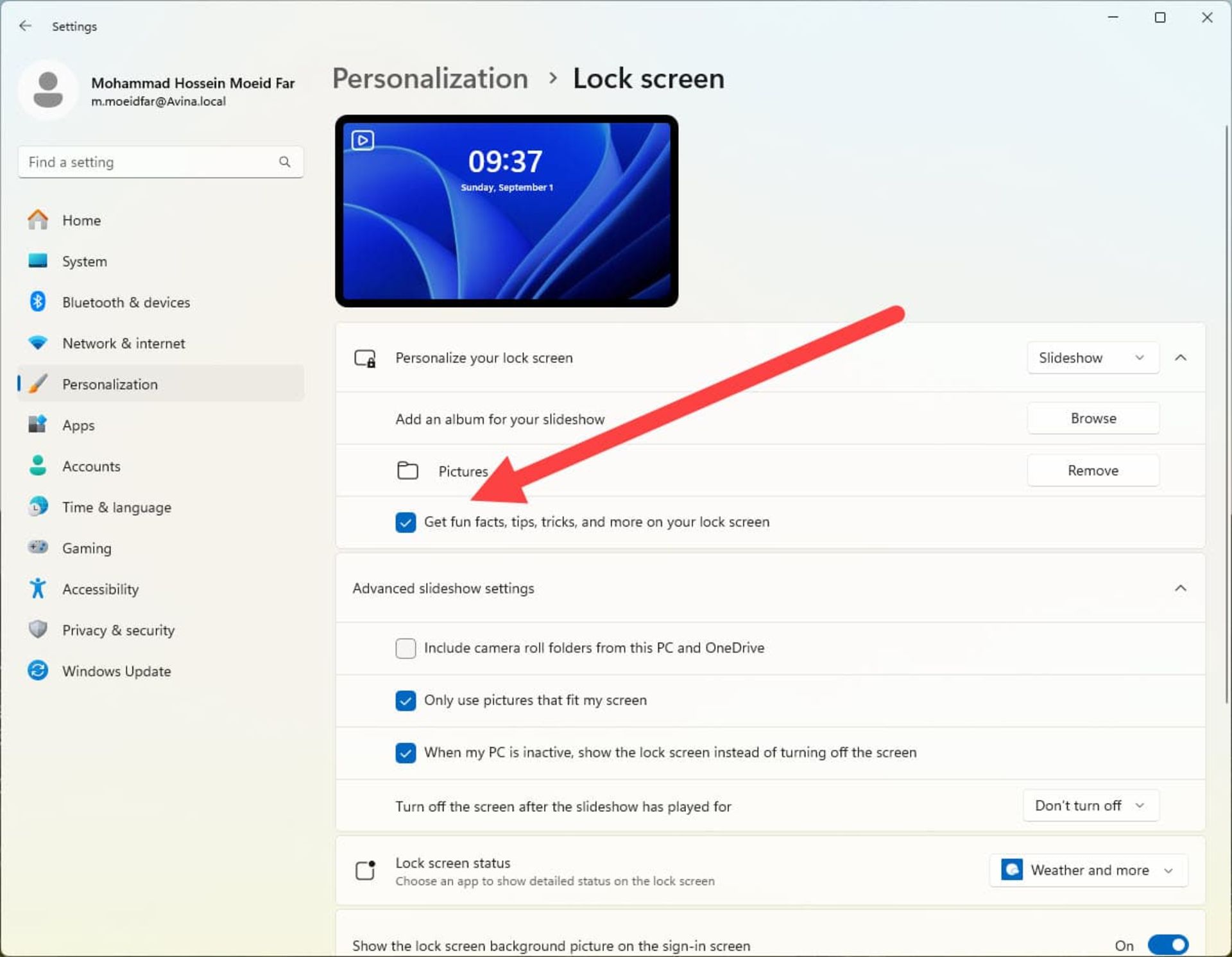Click the search magnifier icon
1232x957 pixels.
pyautogui.click(x=284, y=162)
